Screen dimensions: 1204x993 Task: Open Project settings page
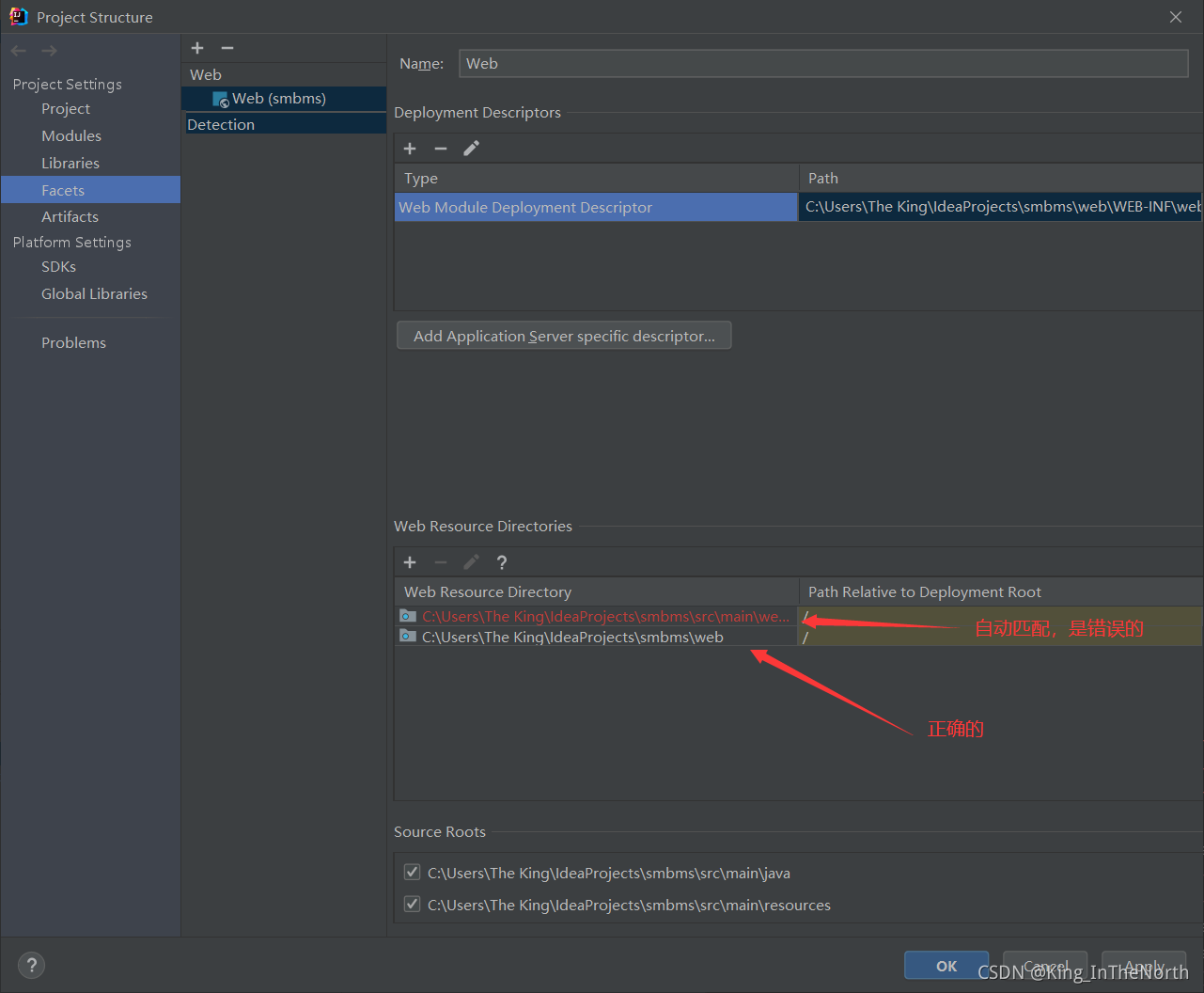tap(66, 109)
